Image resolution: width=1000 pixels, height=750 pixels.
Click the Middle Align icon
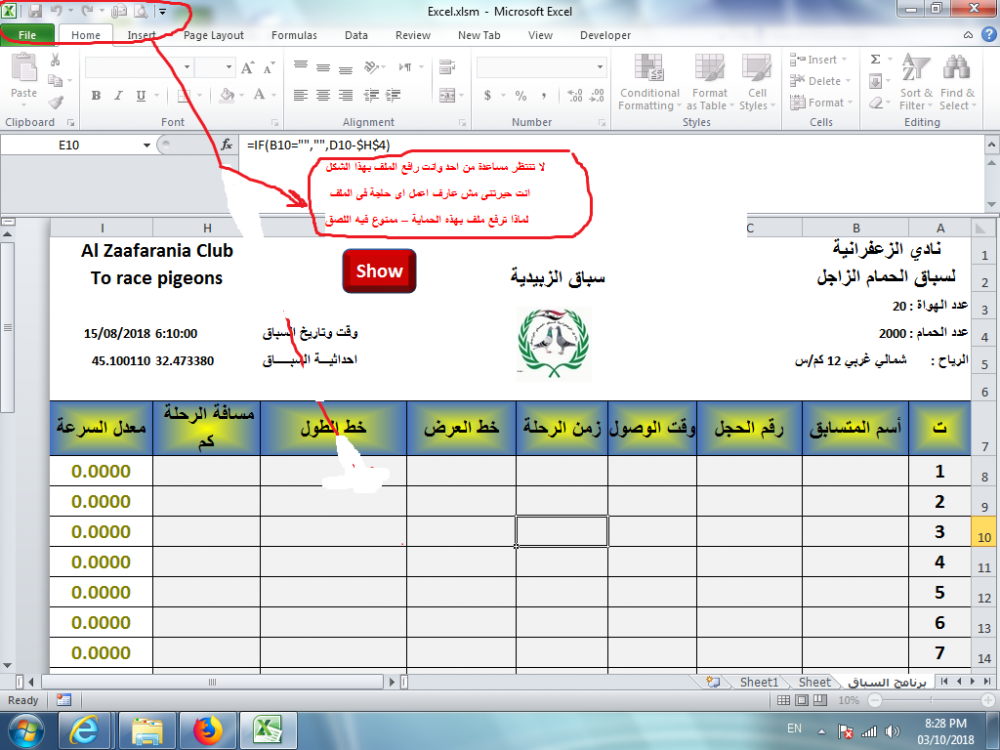coord(323,66)
